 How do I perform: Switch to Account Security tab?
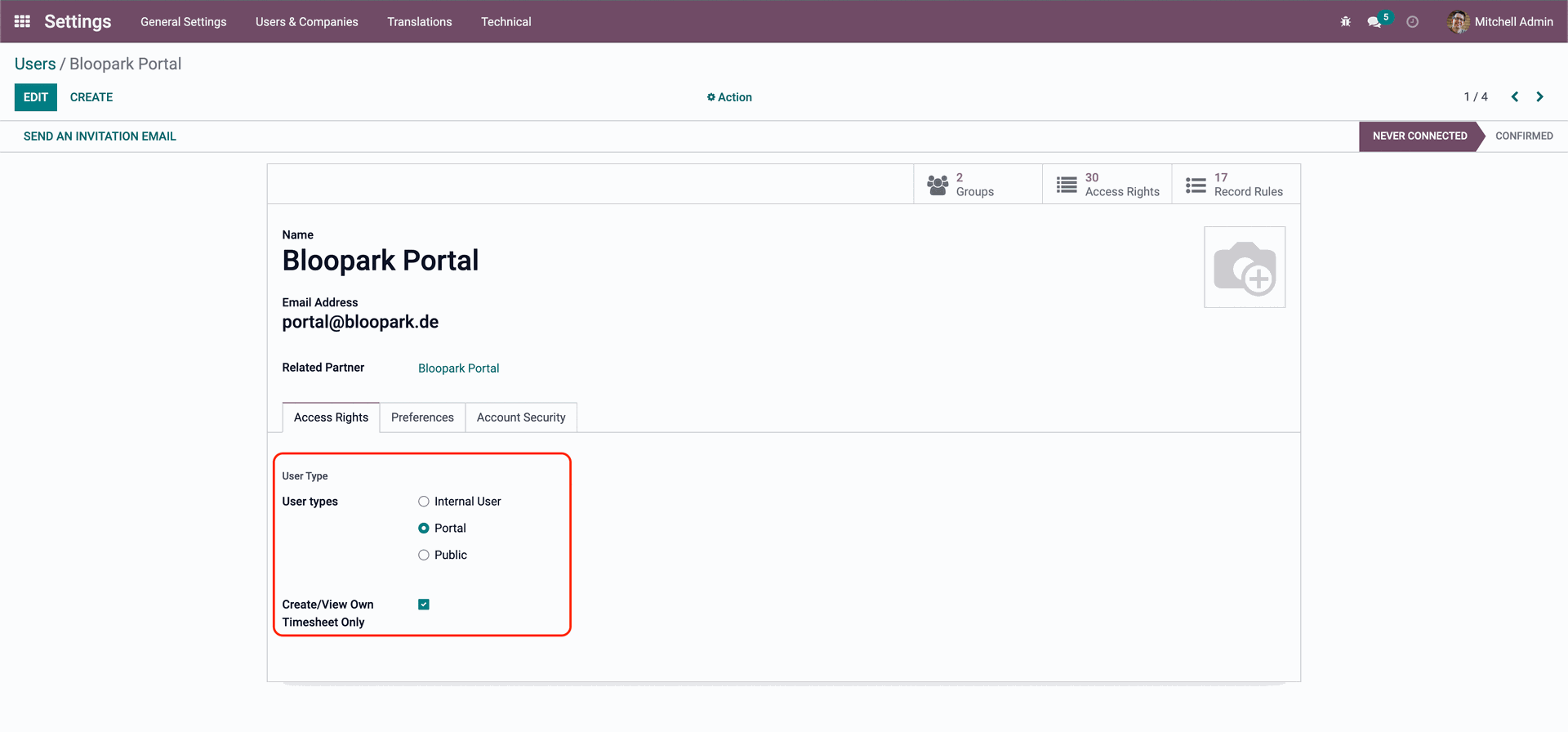pyautogui.click(x=521, y=417)
